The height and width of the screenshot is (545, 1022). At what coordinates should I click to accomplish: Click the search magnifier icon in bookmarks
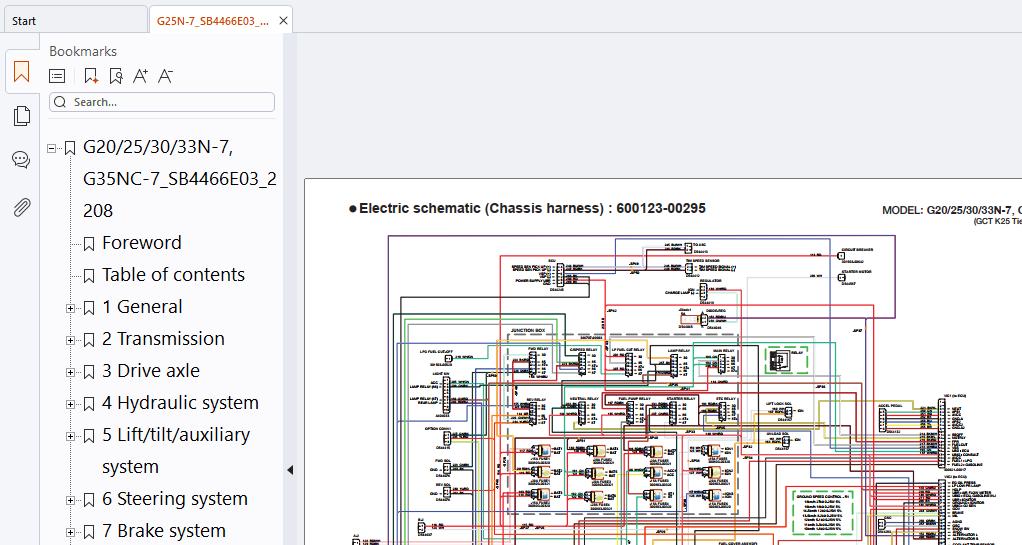pyautogui.click(x=61, y=102)
